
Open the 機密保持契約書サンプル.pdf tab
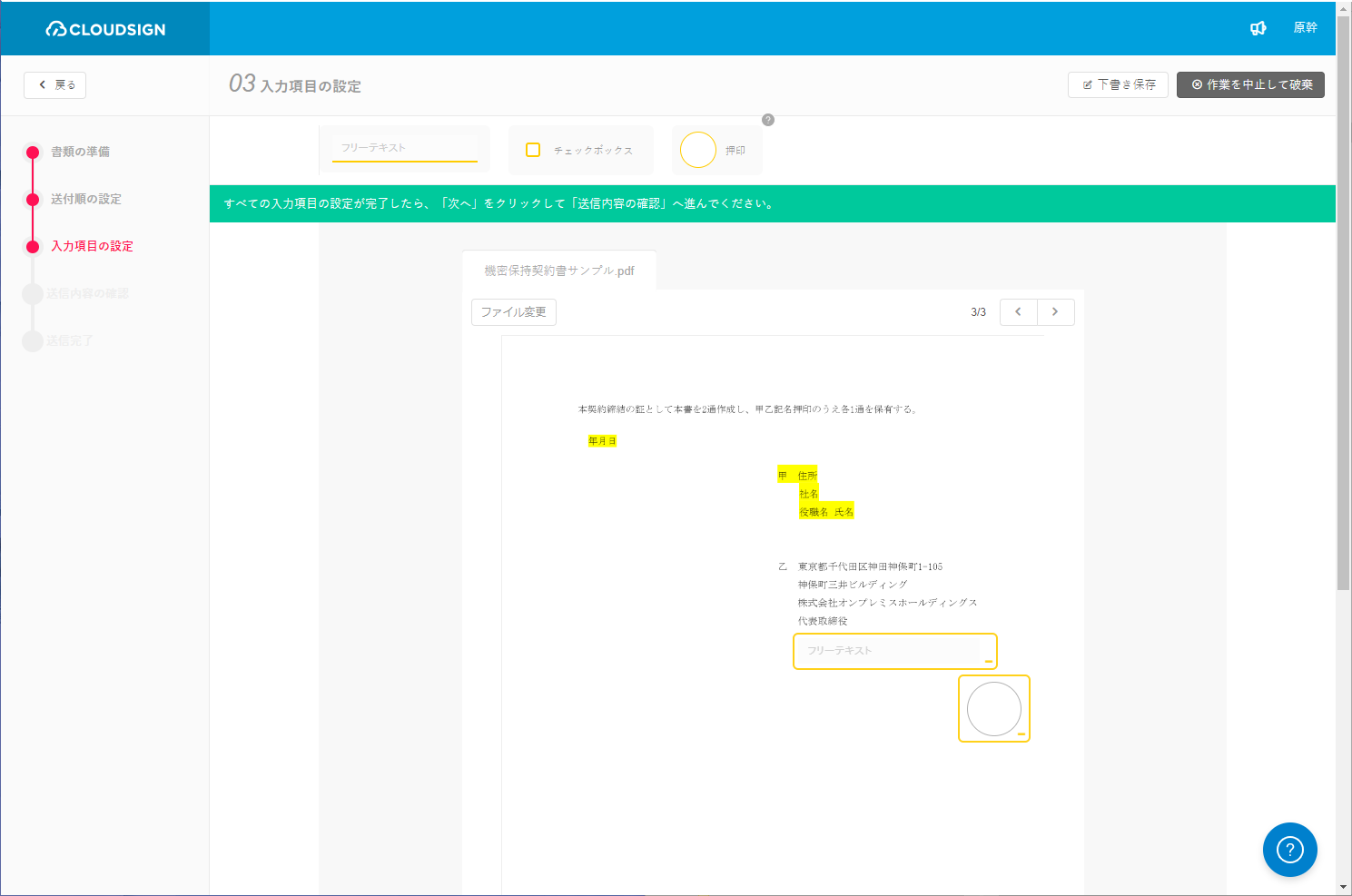tap(559, 271)
